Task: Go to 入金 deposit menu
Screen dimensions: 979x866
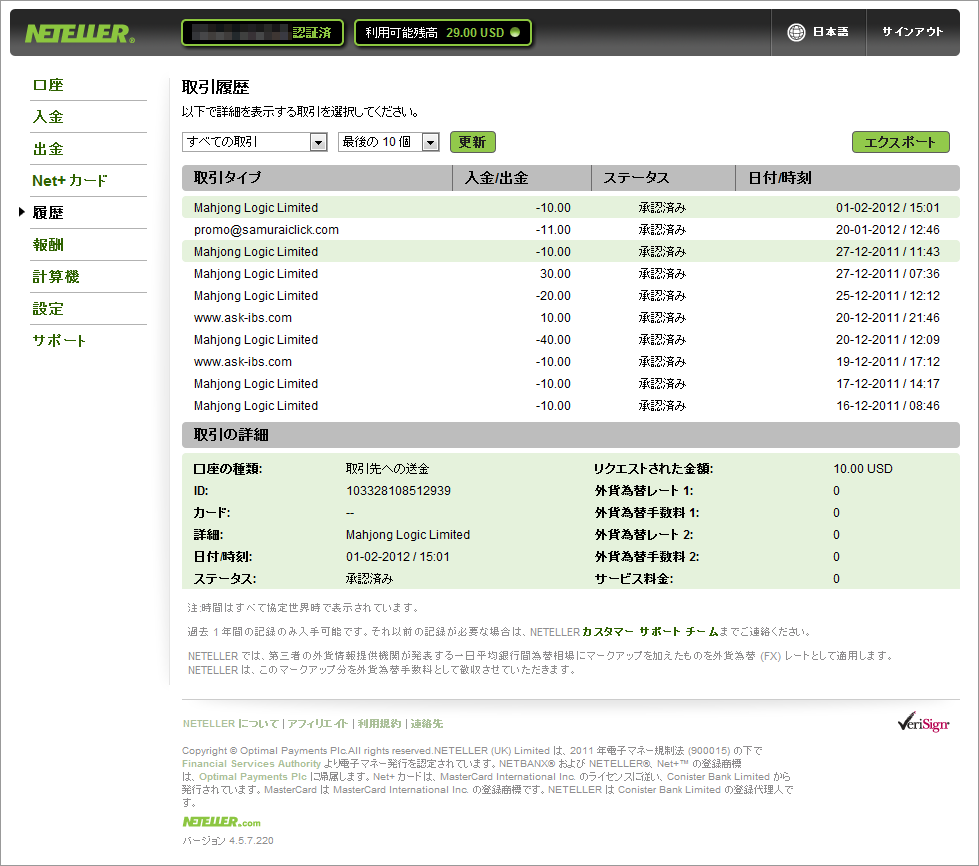Action: (x=48, y=117)
